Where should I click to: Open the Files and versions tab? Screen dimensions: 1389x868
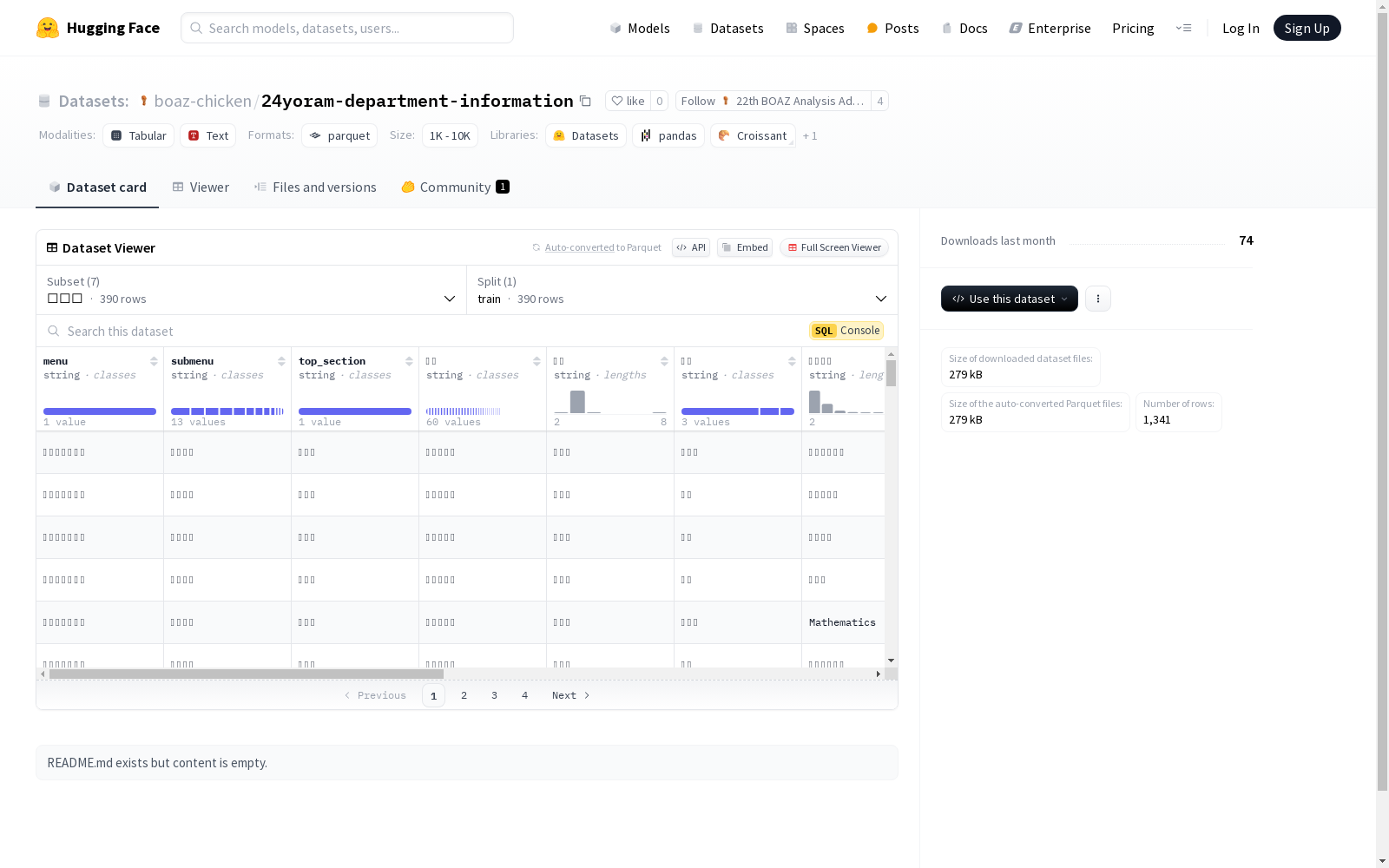(x=315, y=187)
